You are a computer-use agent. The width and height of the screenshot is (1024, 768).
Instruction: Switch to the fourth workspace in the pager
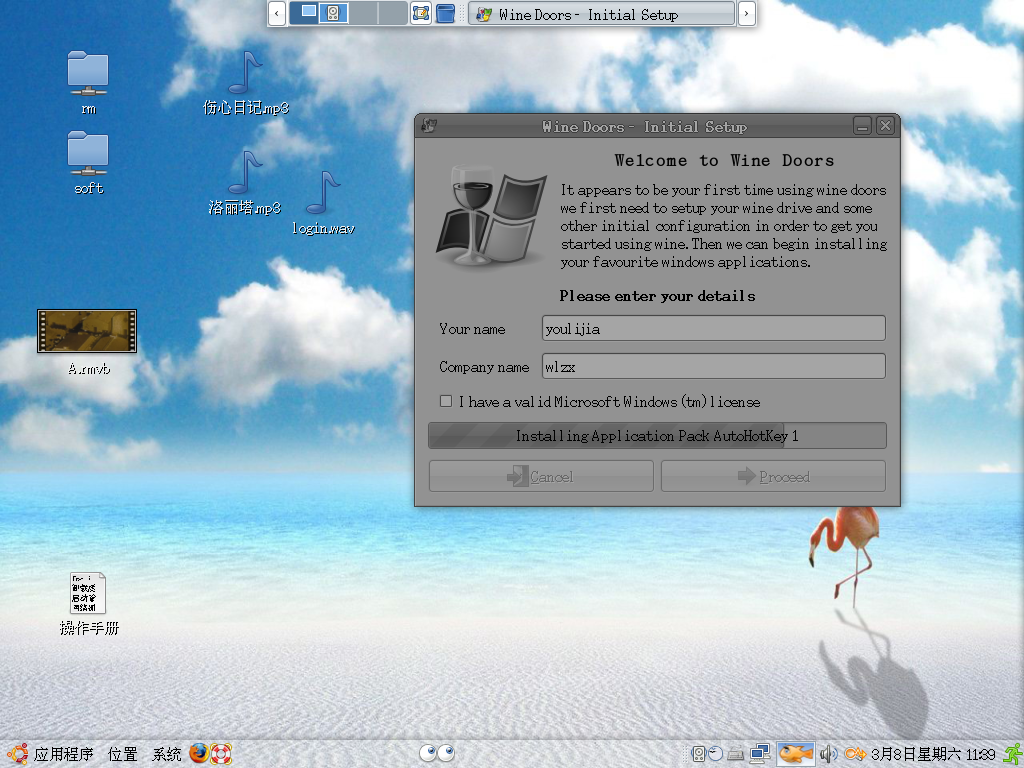[x=393, y=13]
